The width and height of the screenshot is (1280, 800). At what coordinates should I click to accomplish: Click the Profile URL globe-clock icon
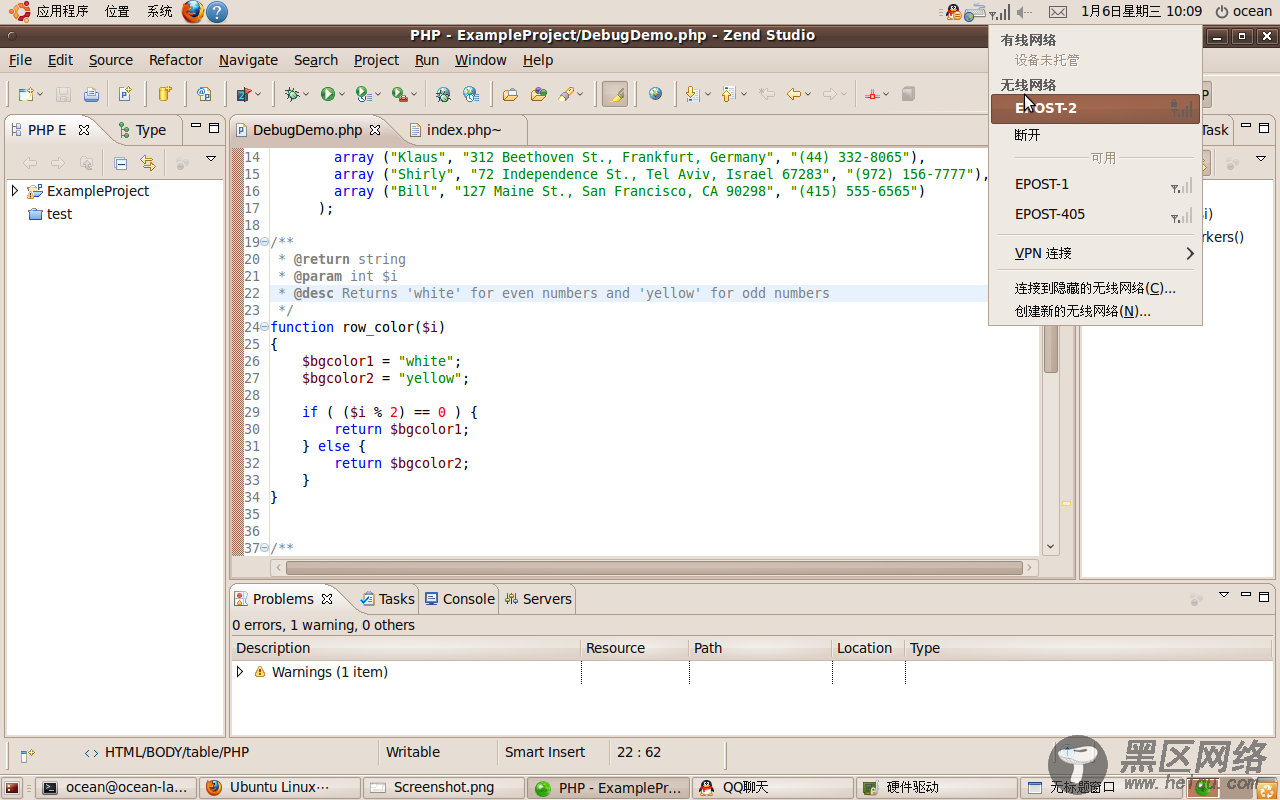point(471,94)
